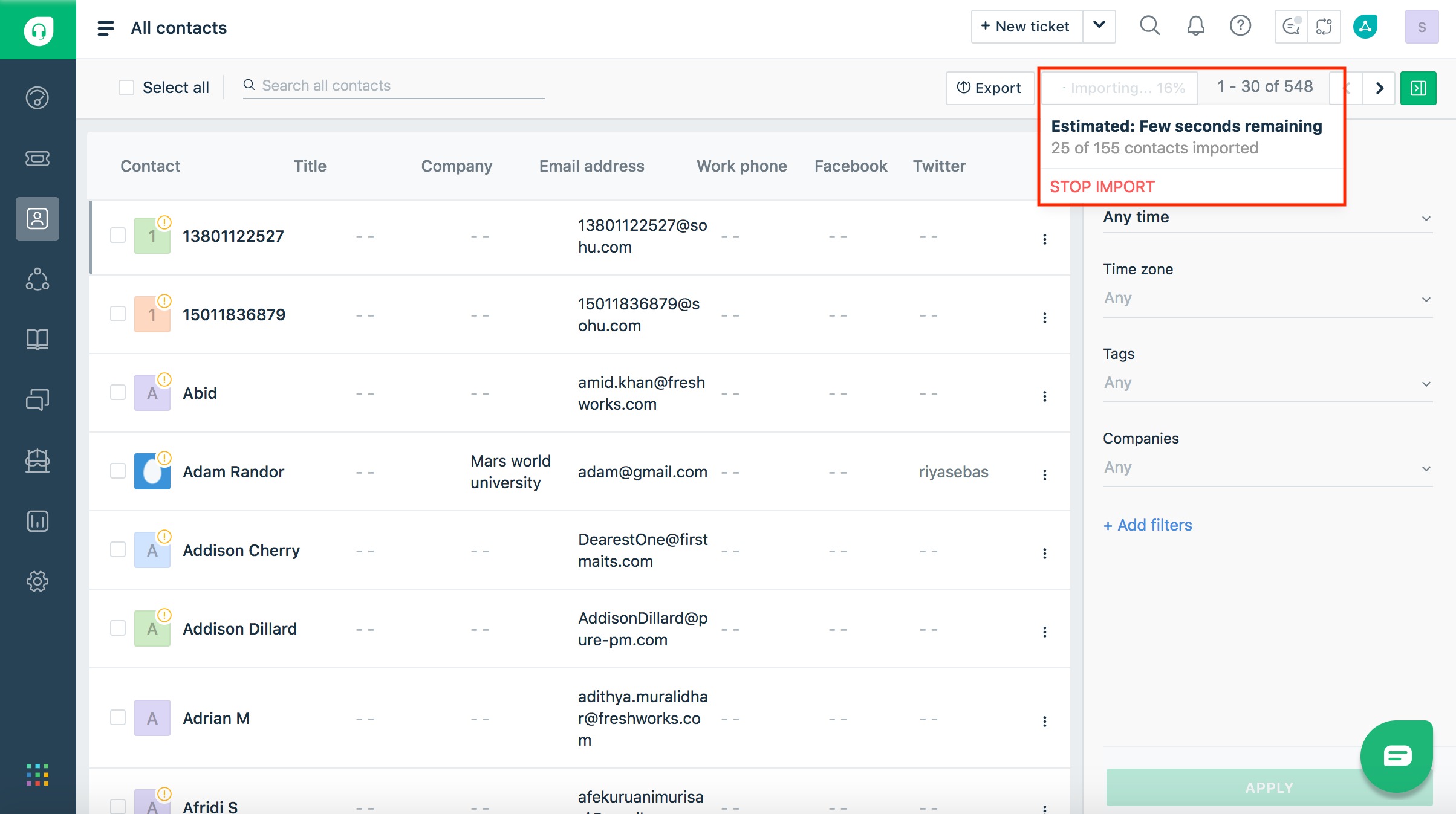Click the notifications bell icon
This screenshot has width=1456, height=814.
pos(1195,26)
